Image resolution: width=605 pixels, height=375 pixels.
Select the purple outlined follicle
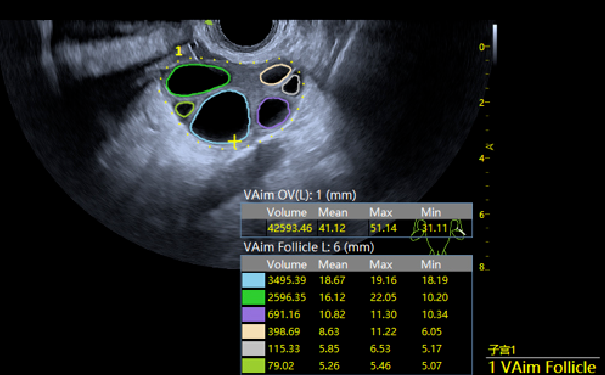pyautogui.click(x=273, y=113)
